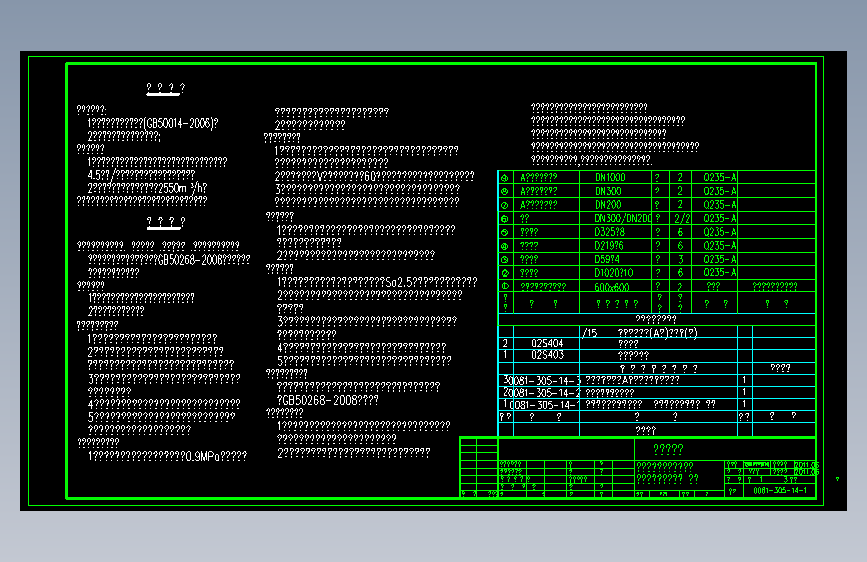Click the standalone DN200 specification cell
Image resolution: width=867 pixels, height=562 pixels.
tap(608, 205)
